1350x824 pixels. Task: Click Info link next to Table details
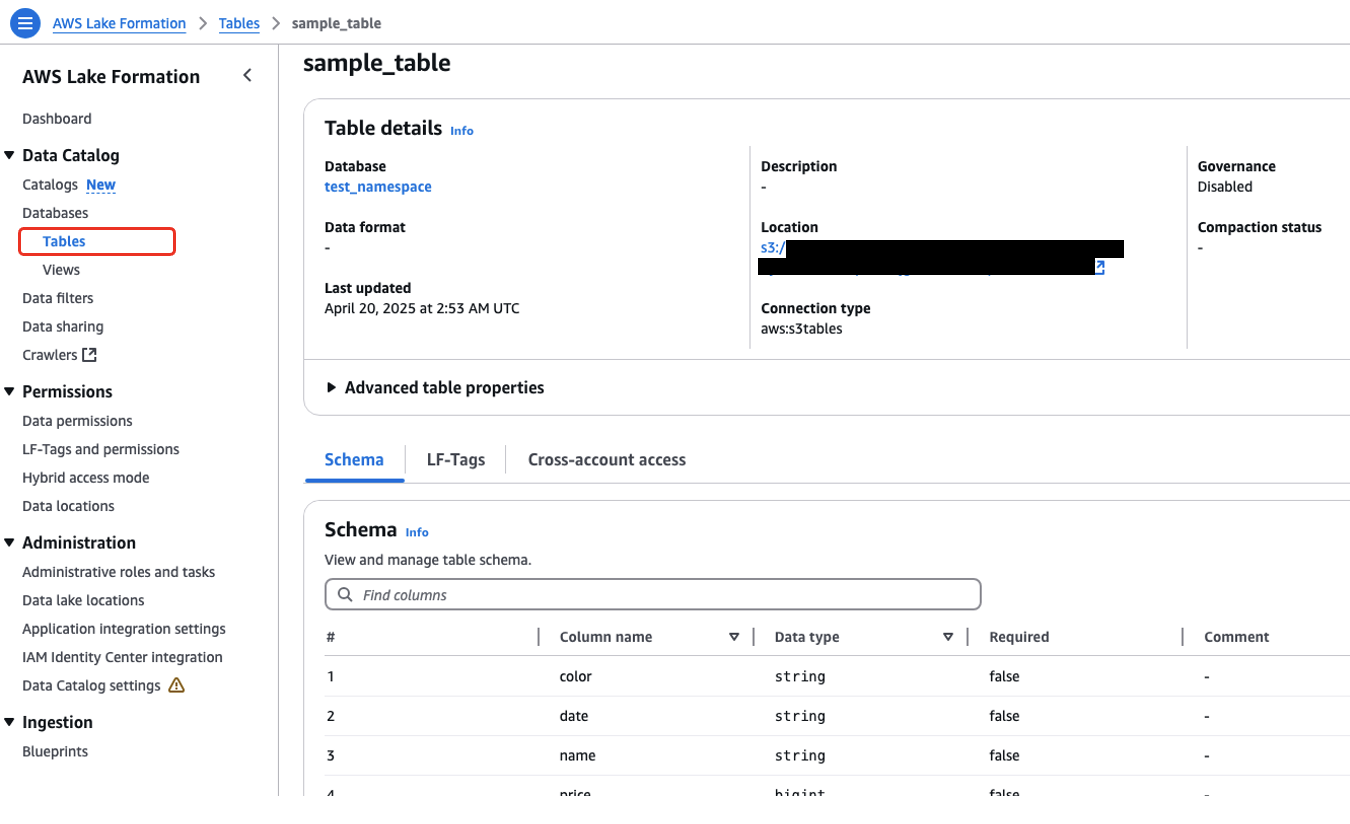point(462,131)
